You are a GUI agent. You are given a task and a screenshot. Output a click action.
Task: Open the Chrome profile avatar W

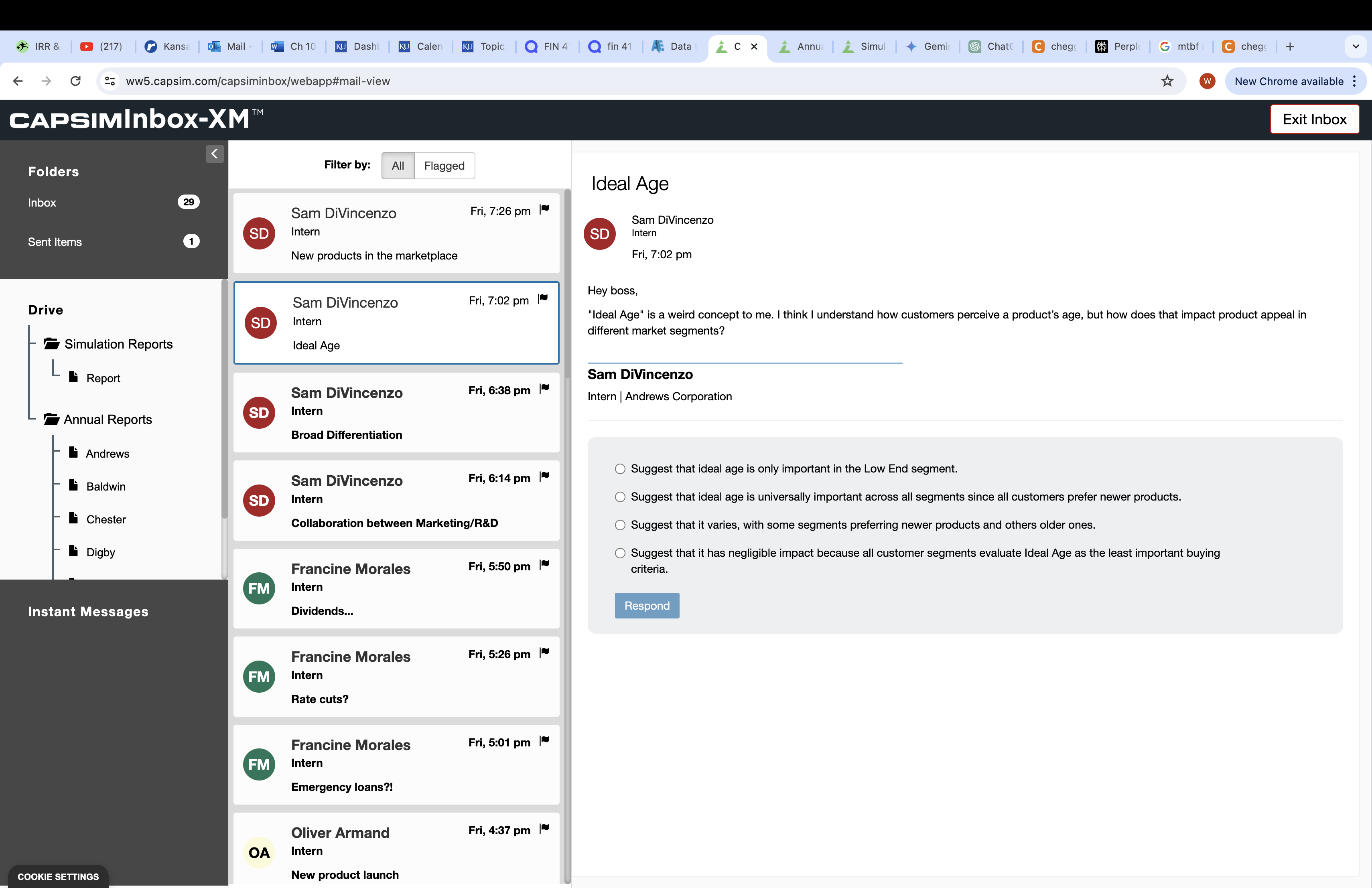click(1207, 81)
